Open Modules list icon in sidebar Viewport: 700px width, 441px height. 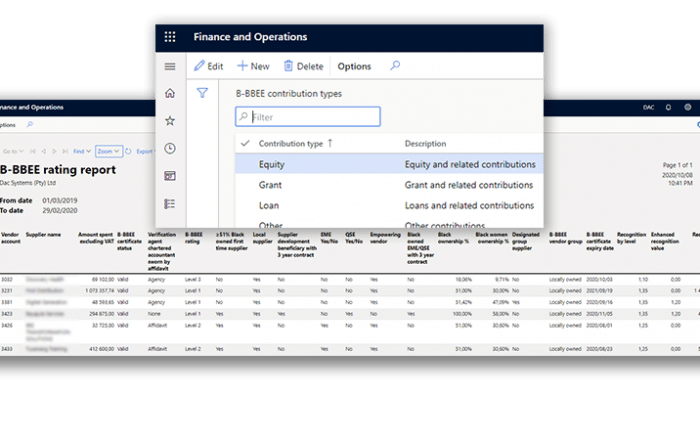[x=170, y=203]
